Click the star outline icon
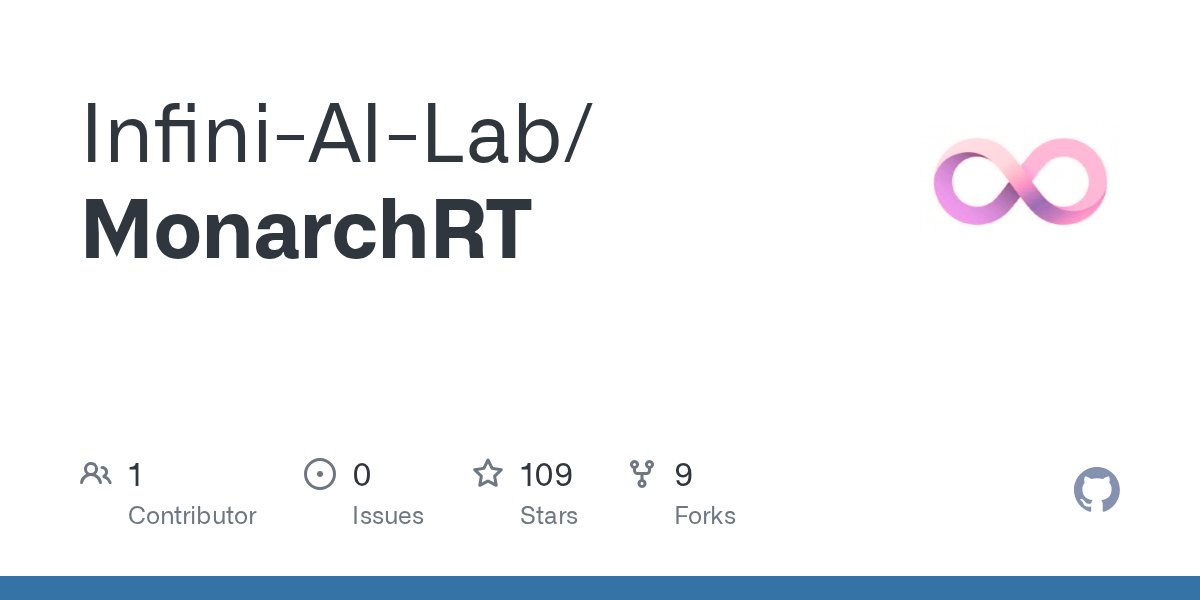This screenshot has height=600, width=1200. [488, 474]
